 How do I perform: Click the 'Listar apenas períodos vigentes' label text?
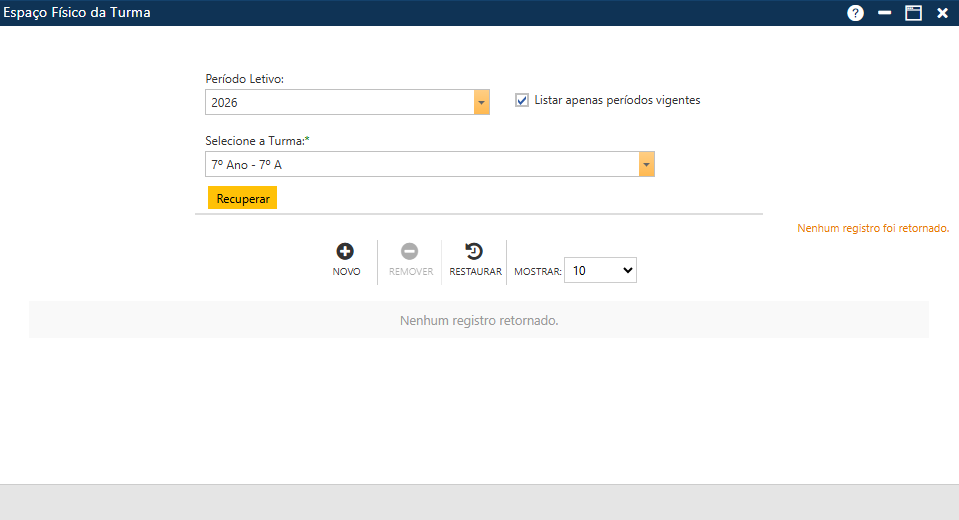tap(617, 100)
